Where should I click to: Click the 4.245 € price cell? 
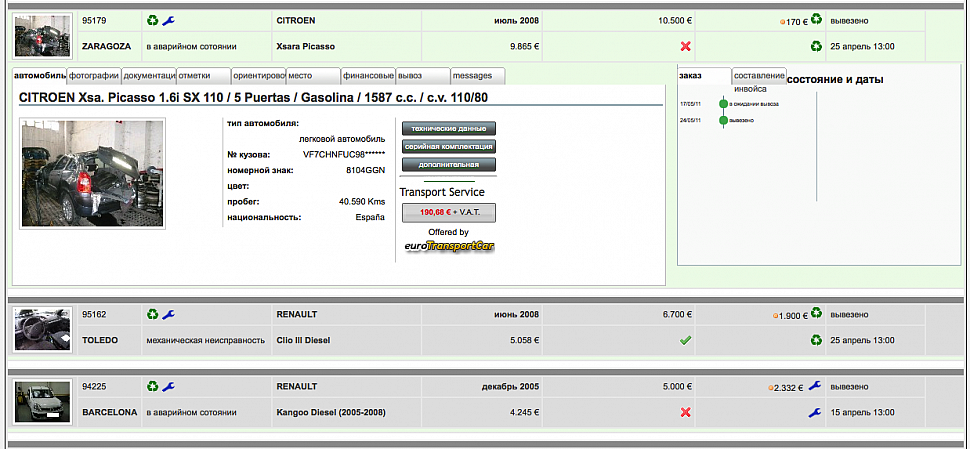pos(482,413)
